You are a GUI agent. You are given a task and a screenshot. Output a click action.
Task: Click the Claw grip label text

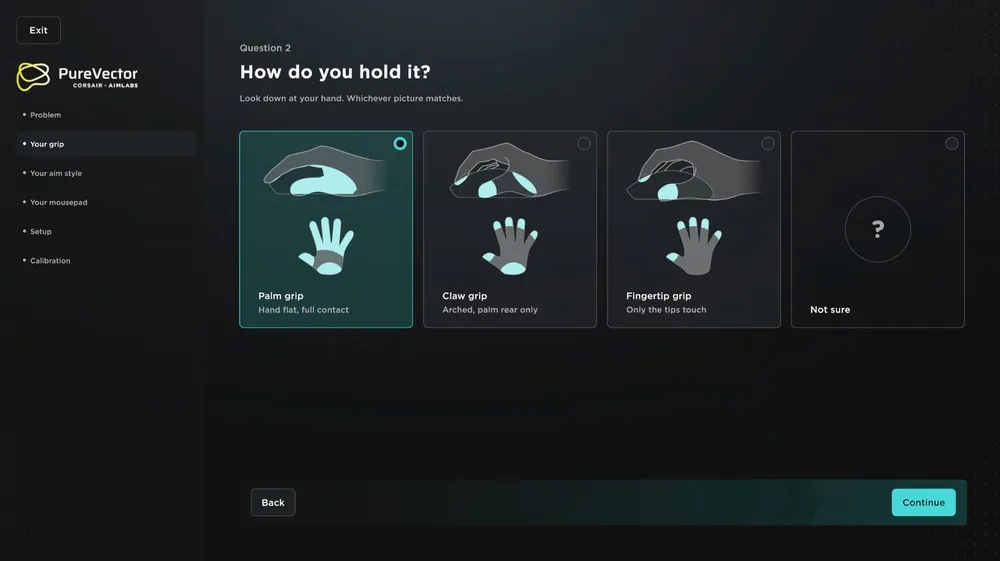tap(464, 296)
